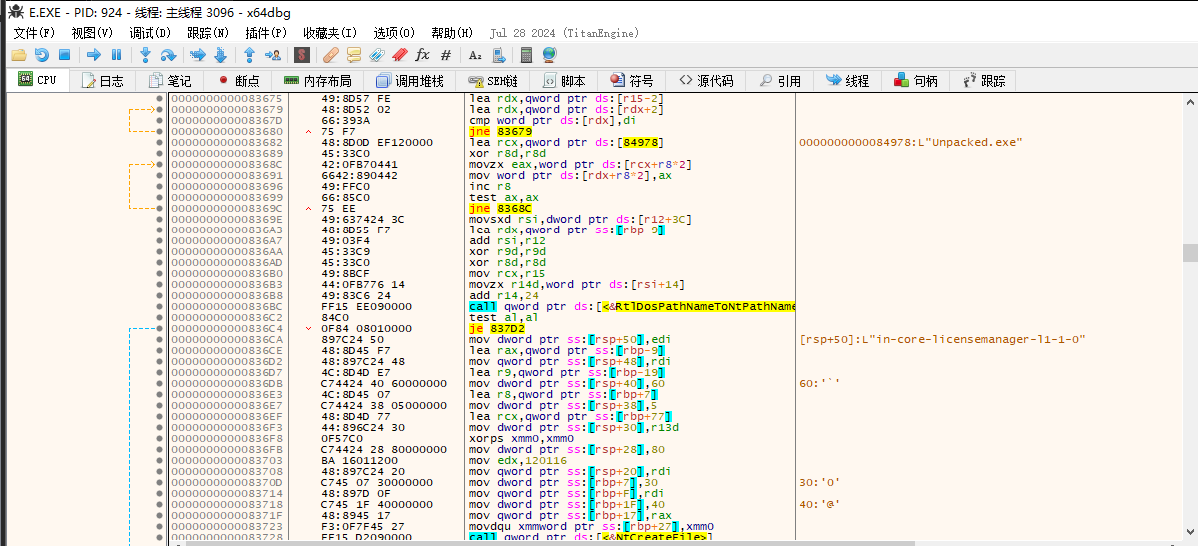Click the disassembly scrollbar up arrow
The height and width of the screenshot is (546, 1198).
point(1190,101)
